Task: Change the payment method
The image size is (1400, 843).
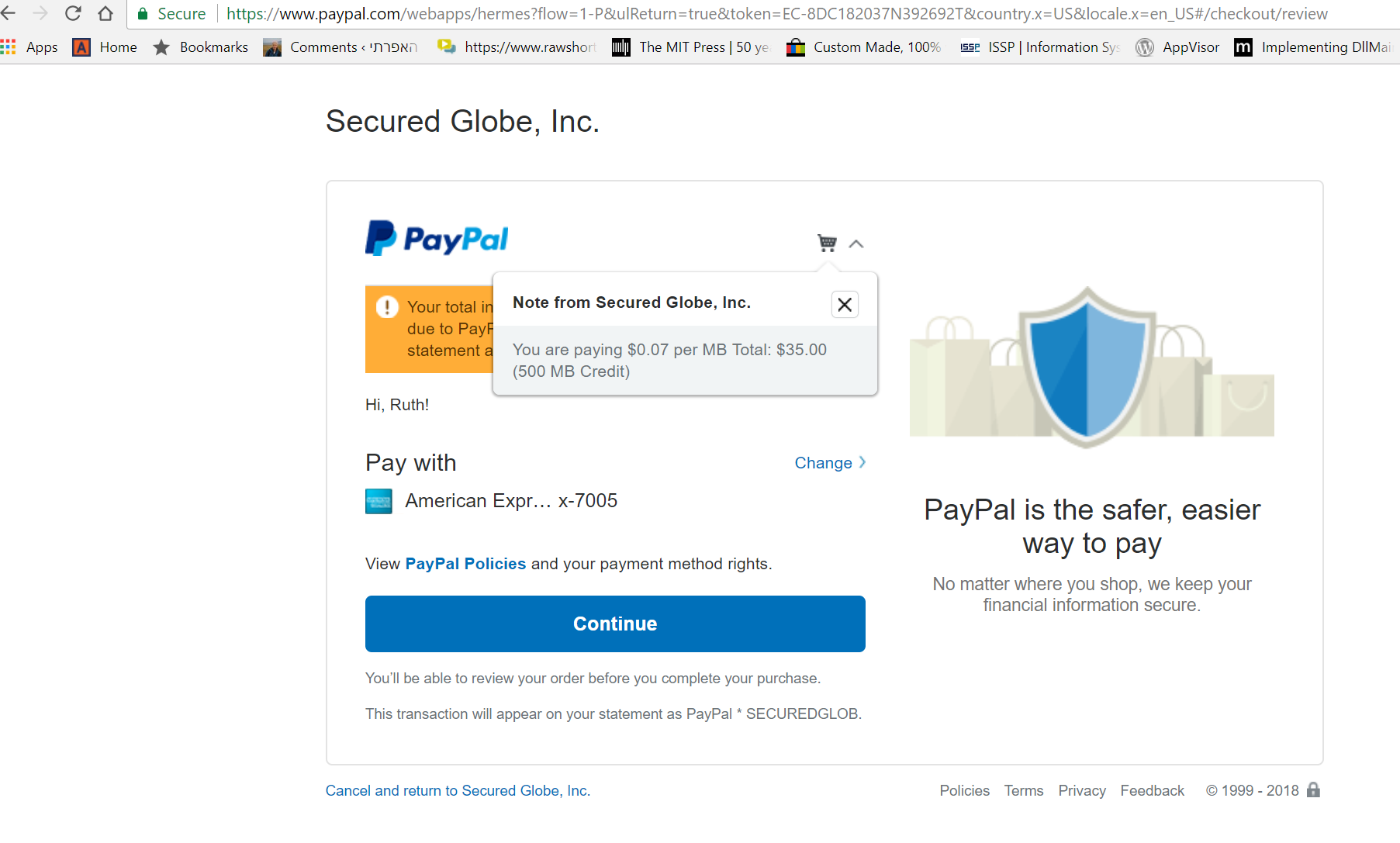Action: pyautogui.click(x=830, y=463)
